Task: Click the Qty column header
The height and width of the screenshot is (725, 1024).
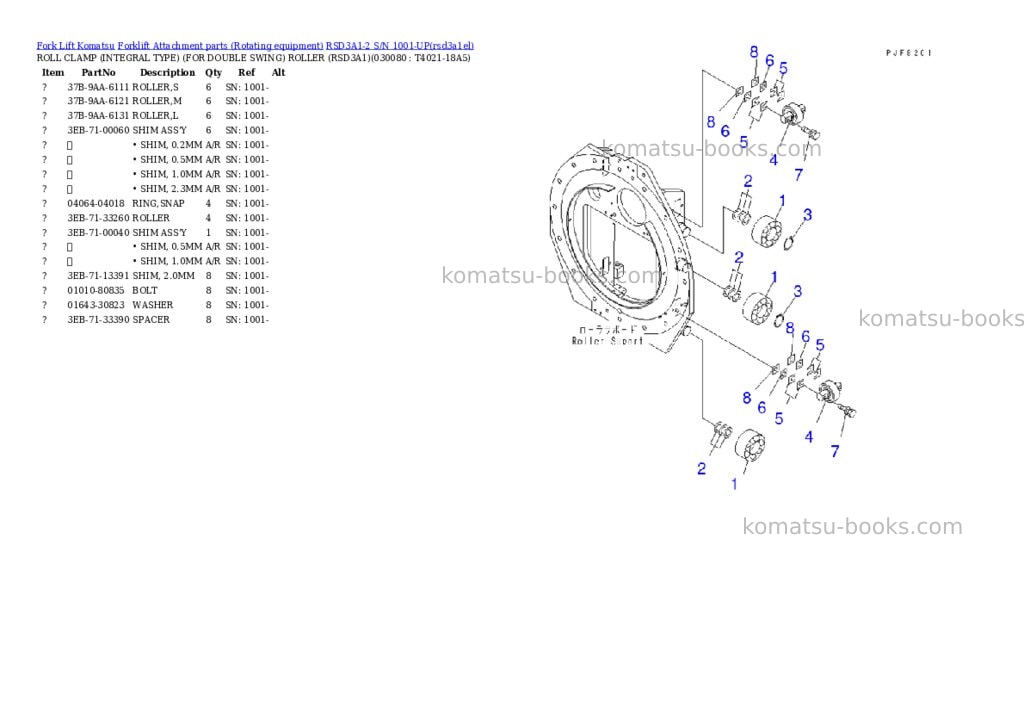Action: 214,72
